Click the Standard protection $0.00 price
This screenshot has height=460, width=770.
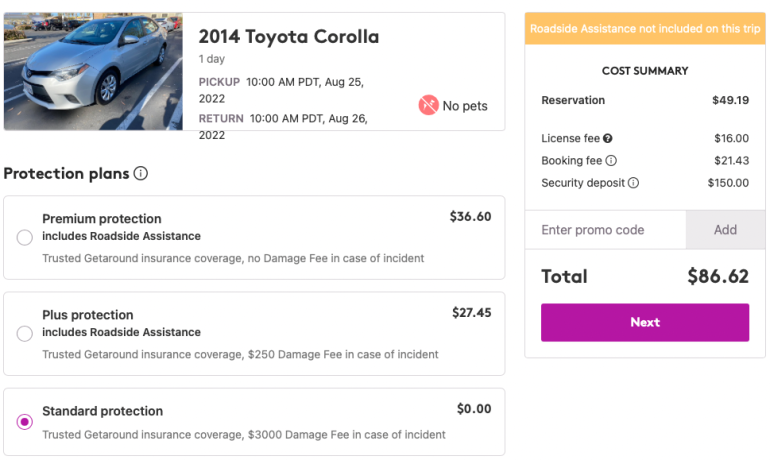[x=474, y=408]
